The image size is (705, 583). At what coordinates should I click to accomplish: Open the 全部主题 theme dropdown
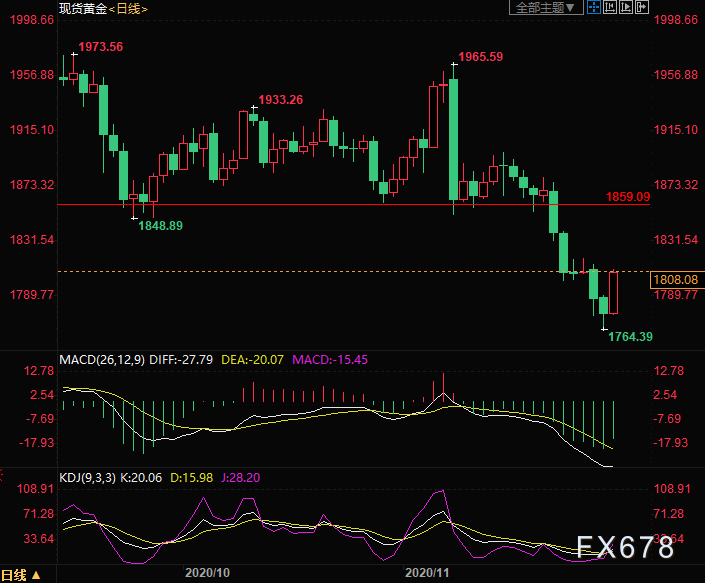[x=546, y=8]
